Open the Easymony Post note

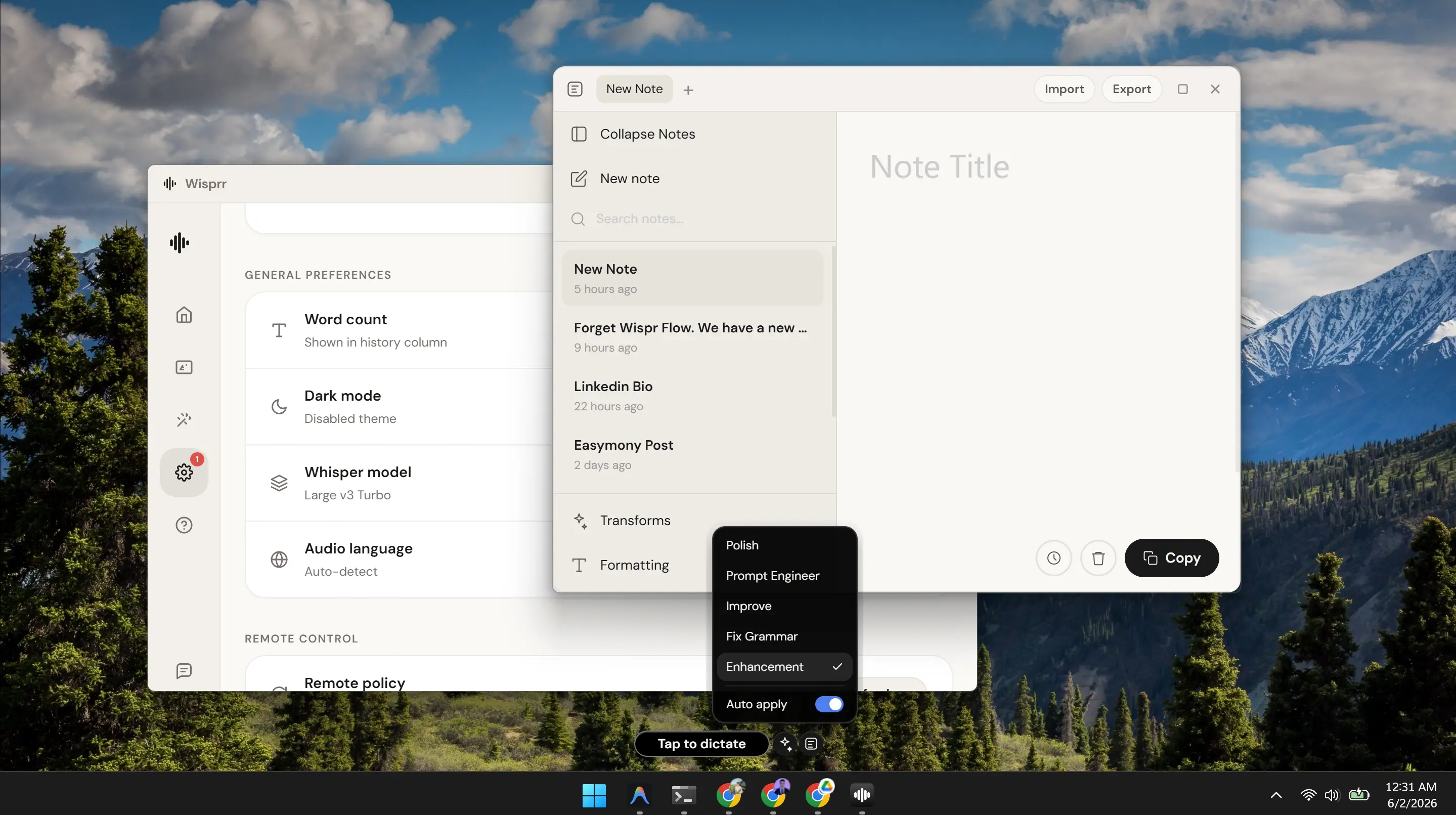tap(692, 455)
